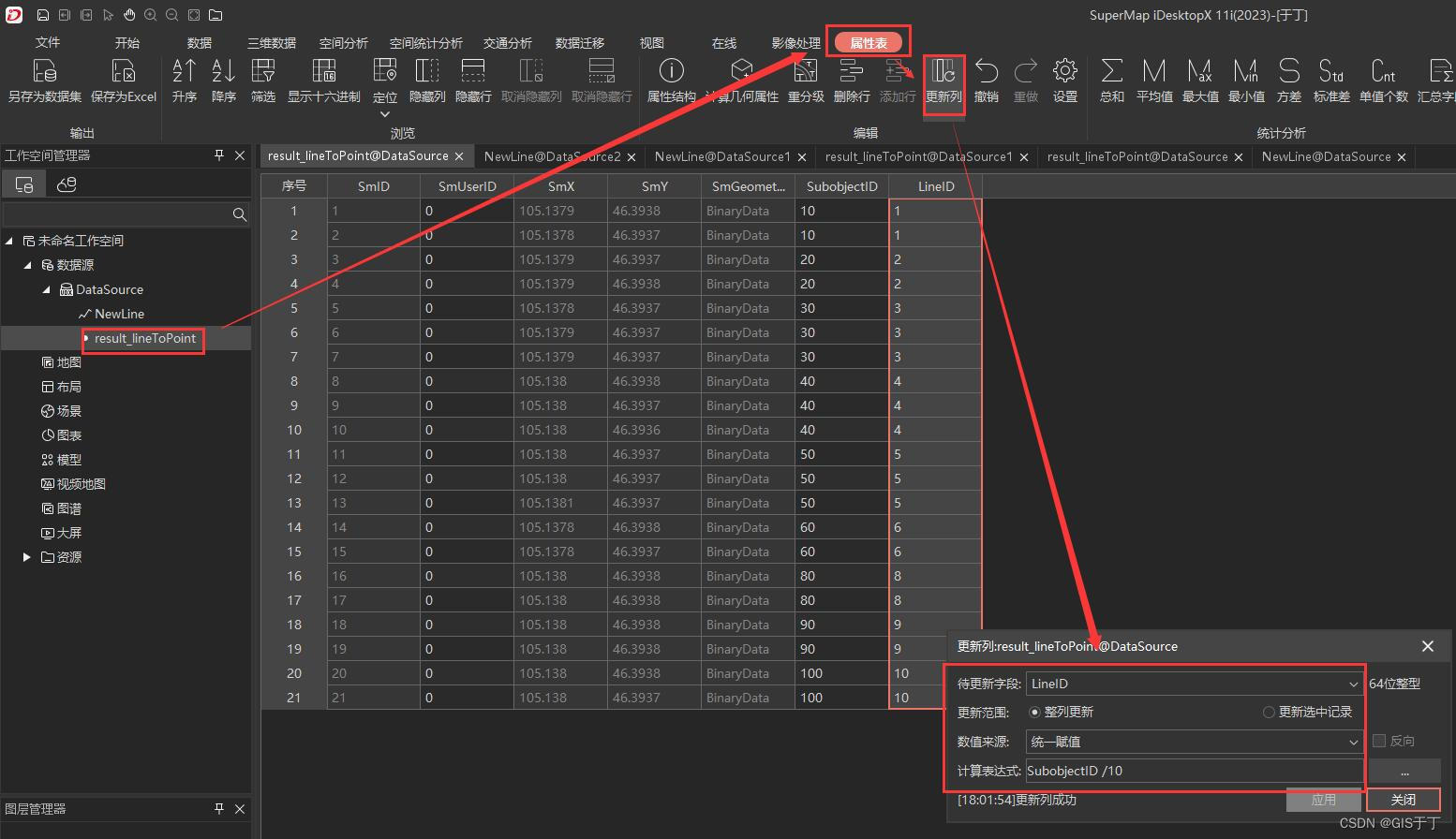The image size is (1456, 839).
Task: Close the 更新列 dialog with X
Action: (x=1428, y=646)
